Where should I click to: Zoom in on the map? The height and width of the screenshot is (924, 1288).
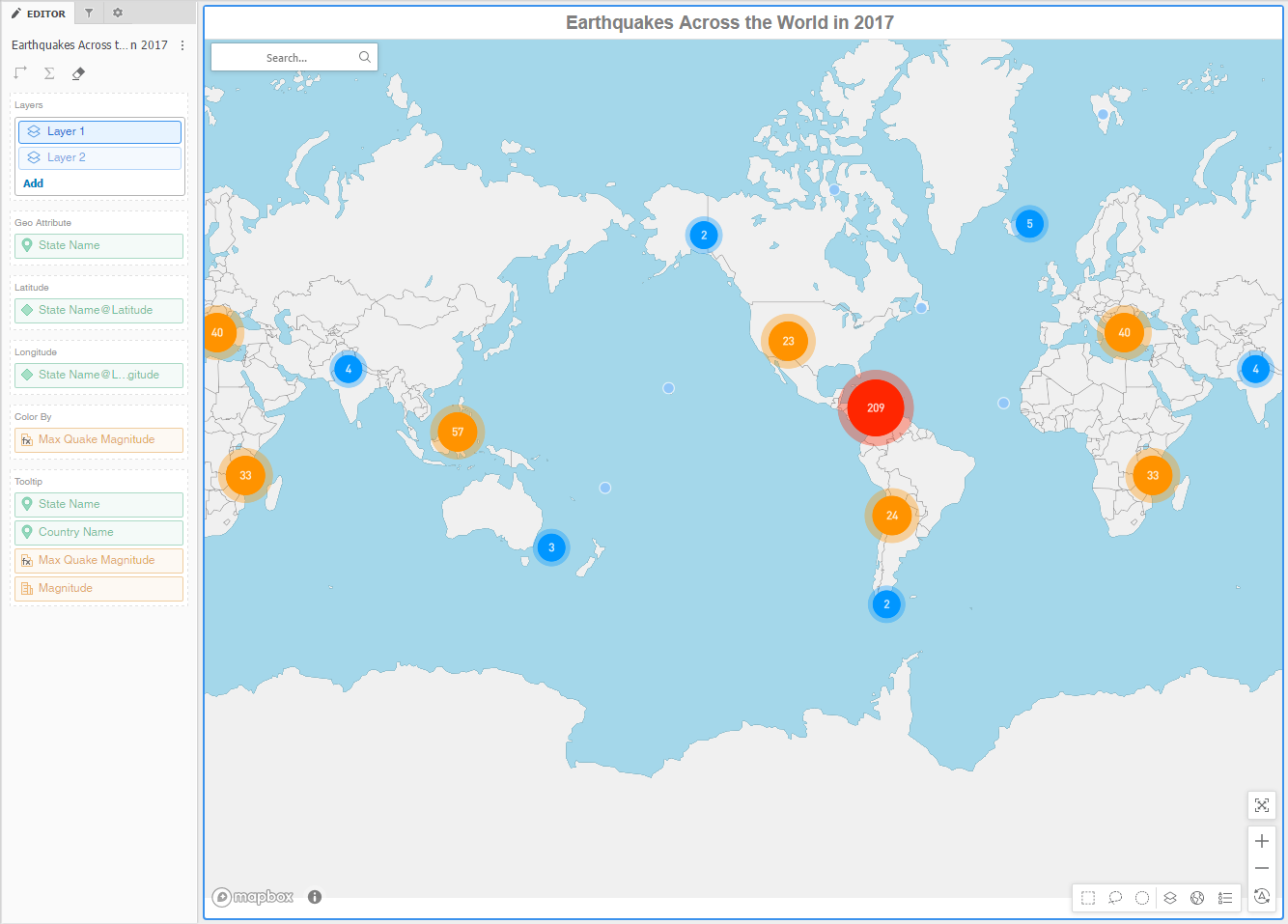1262,841
